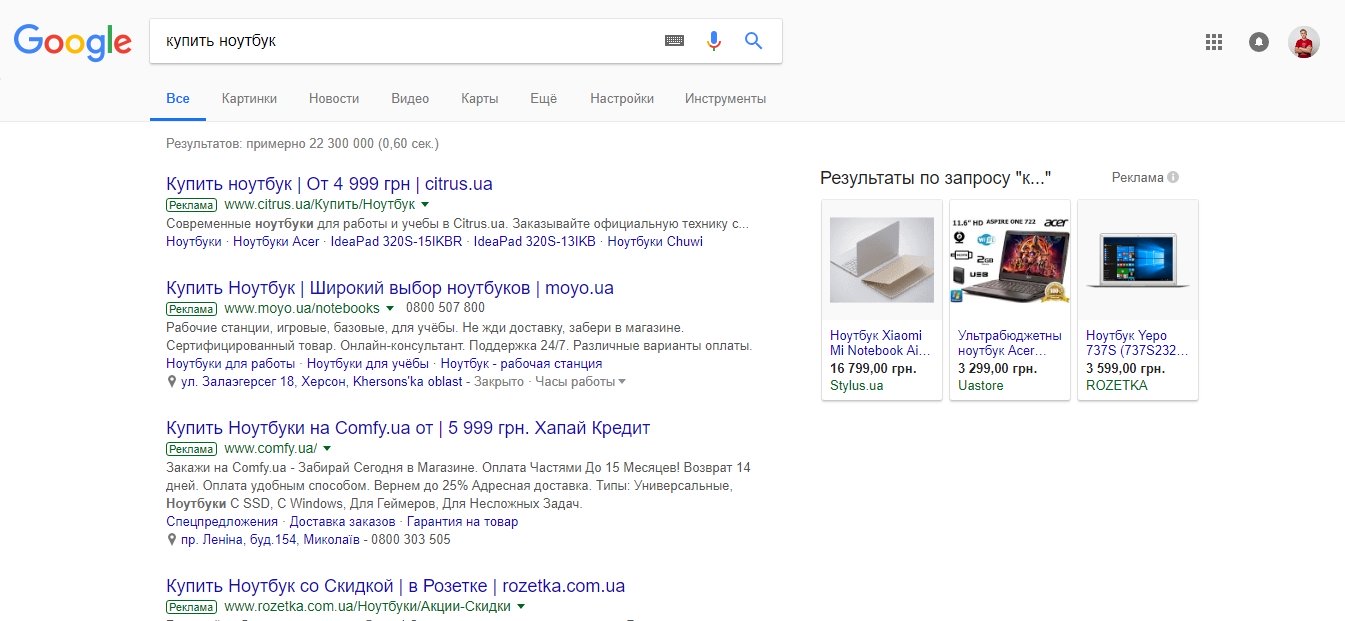Screen dimensions: 1345x621
Task: Click the Результаты по запросу heading
Action: (x=935, y=178)
